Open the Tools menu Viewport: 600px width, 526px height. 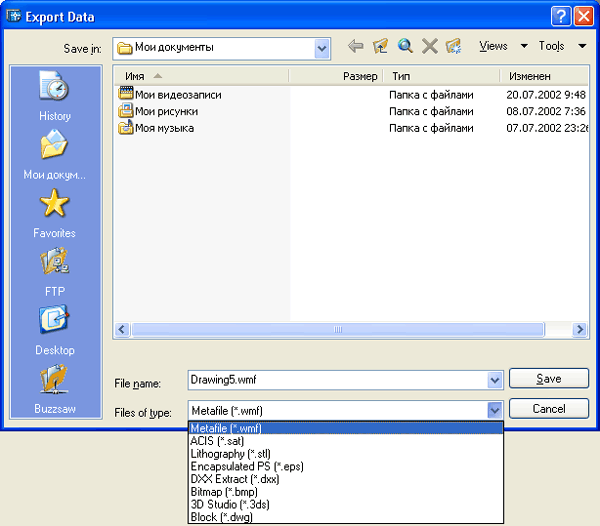(562, 46)
